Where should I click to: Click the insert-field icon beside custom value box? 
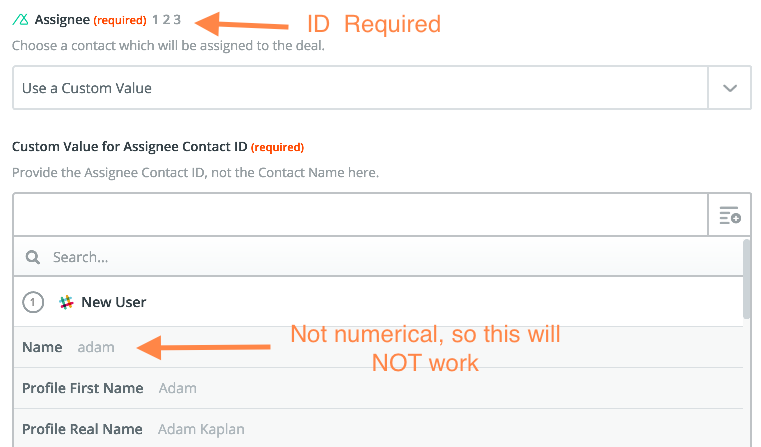click(729, 215)
